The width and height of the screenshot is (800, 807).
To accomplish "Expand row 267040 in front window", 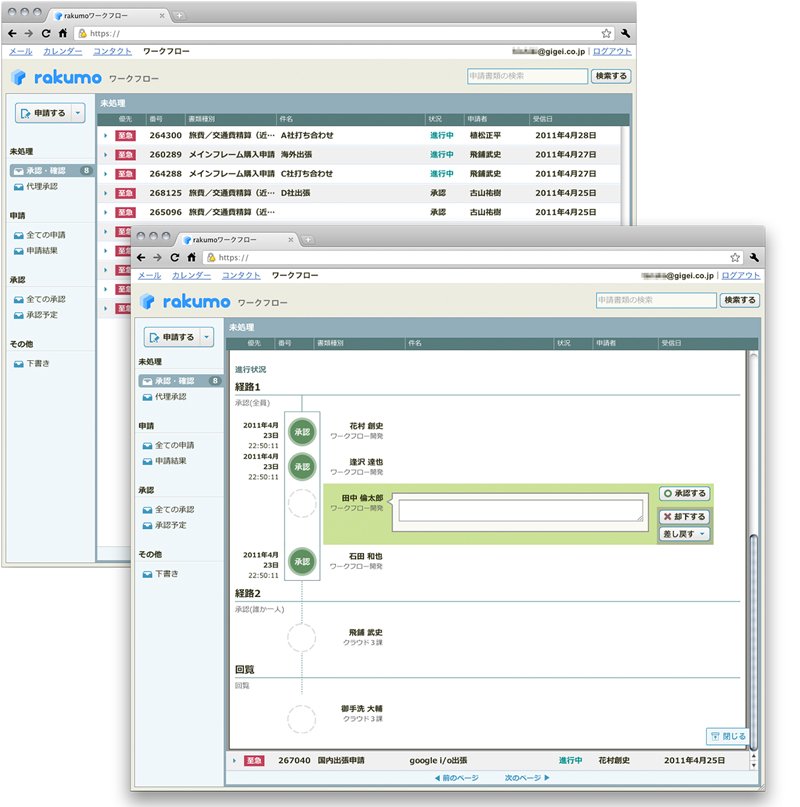I will [x=234, y=761].
